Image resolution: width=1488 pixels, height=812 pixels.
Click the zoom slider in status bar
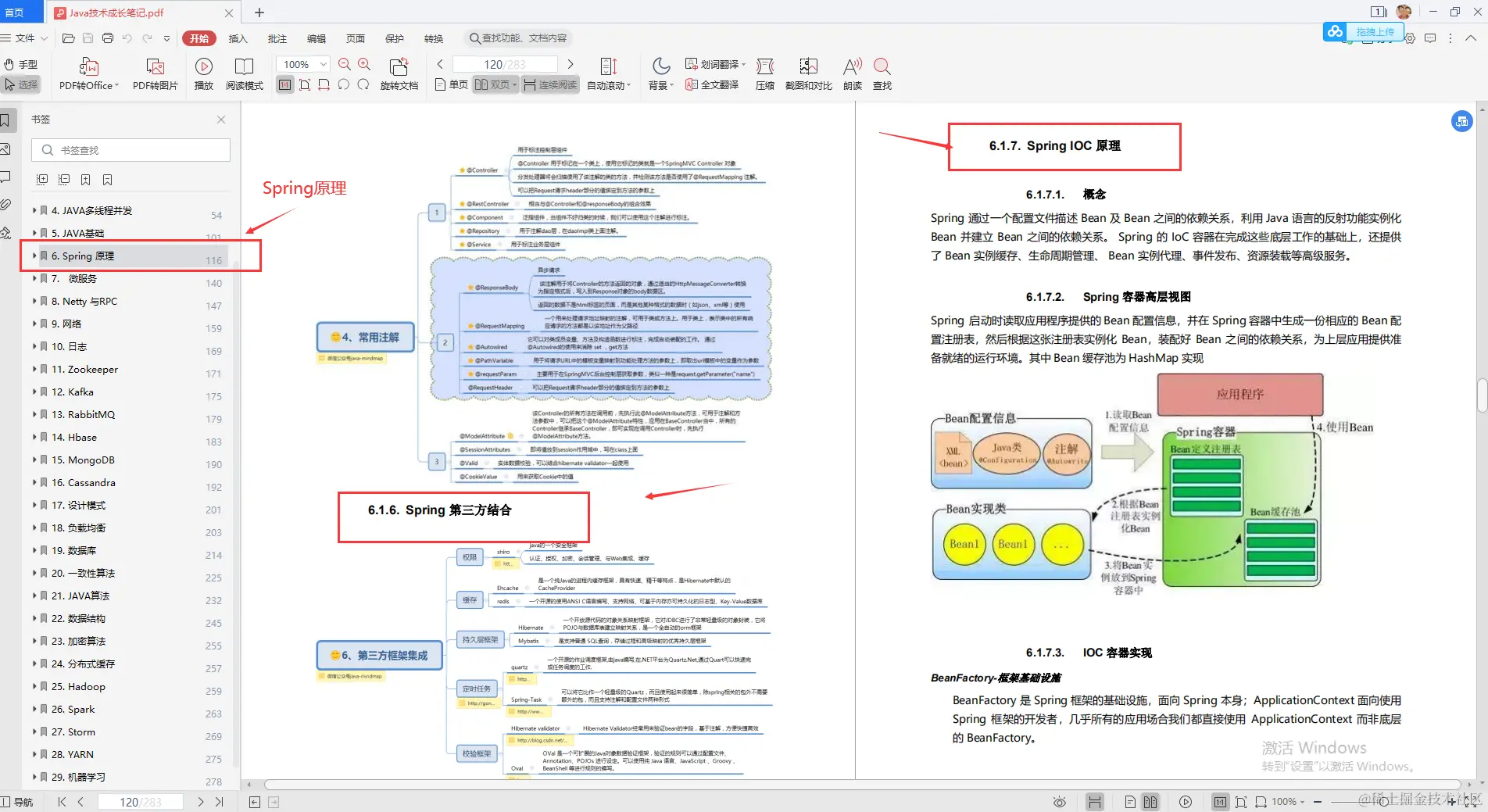coord(1383,802)
